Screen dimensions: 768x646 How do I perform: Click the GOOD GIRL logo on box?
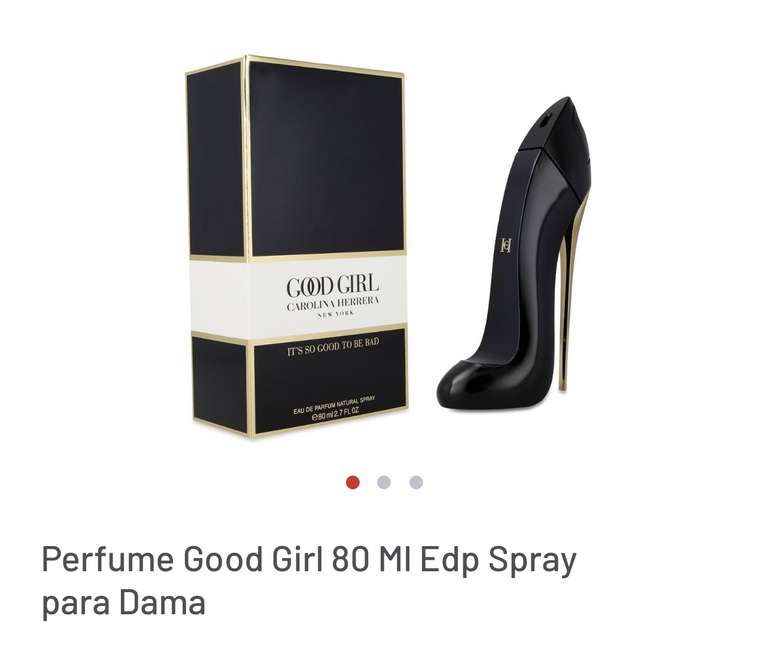(333, 286)
